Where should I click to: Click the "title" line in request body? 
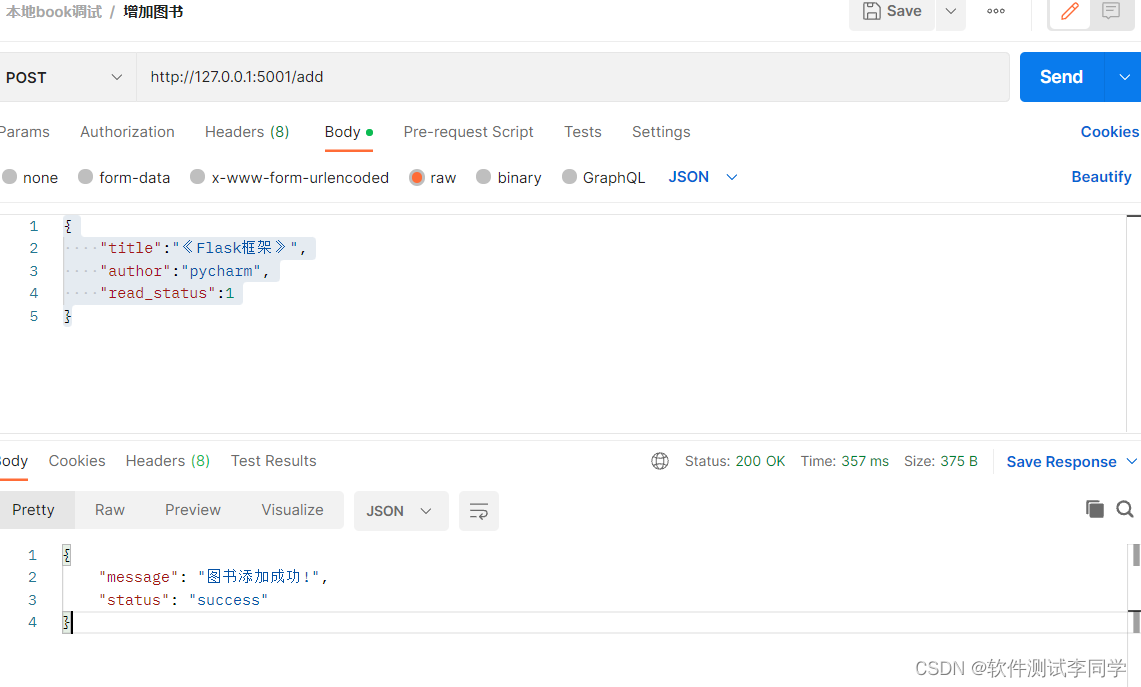[x=203, y=248]
